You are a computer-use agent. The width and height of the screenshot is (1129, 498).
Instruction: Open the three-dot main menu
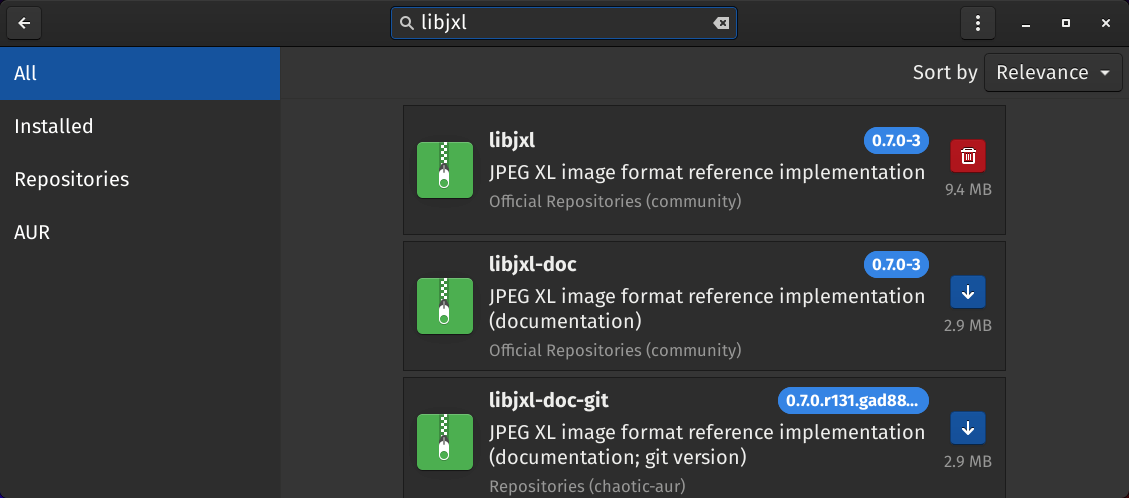pyautogui.click(x=977, y=23)
